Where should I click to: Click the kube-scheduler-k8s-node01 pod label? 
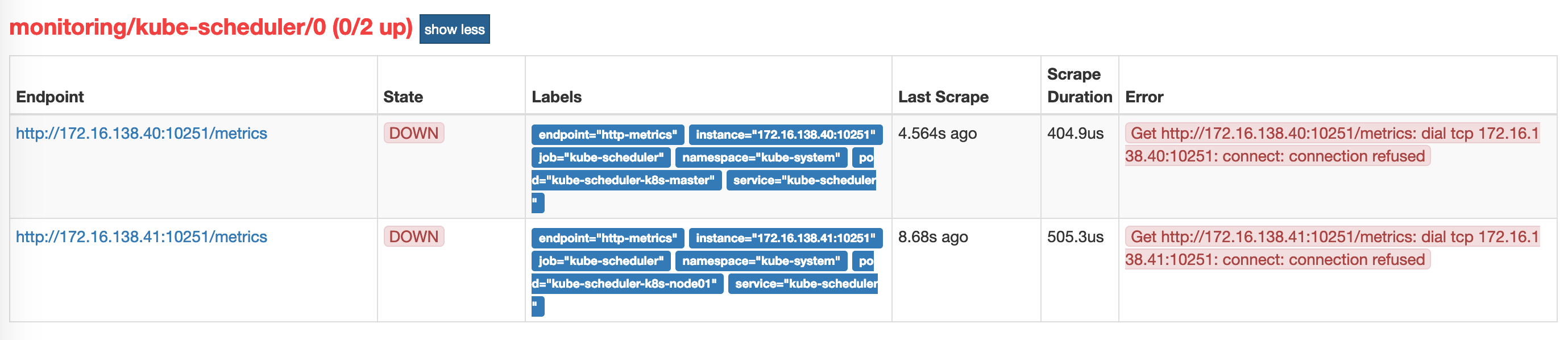point(627,284)
